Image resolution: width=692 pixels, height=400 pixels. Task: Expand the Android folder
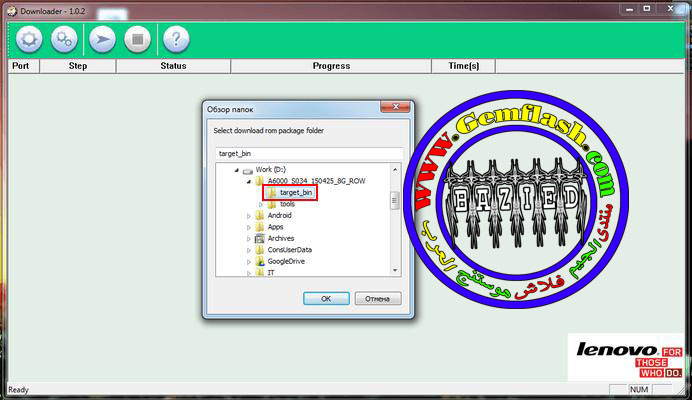(249, 216)
